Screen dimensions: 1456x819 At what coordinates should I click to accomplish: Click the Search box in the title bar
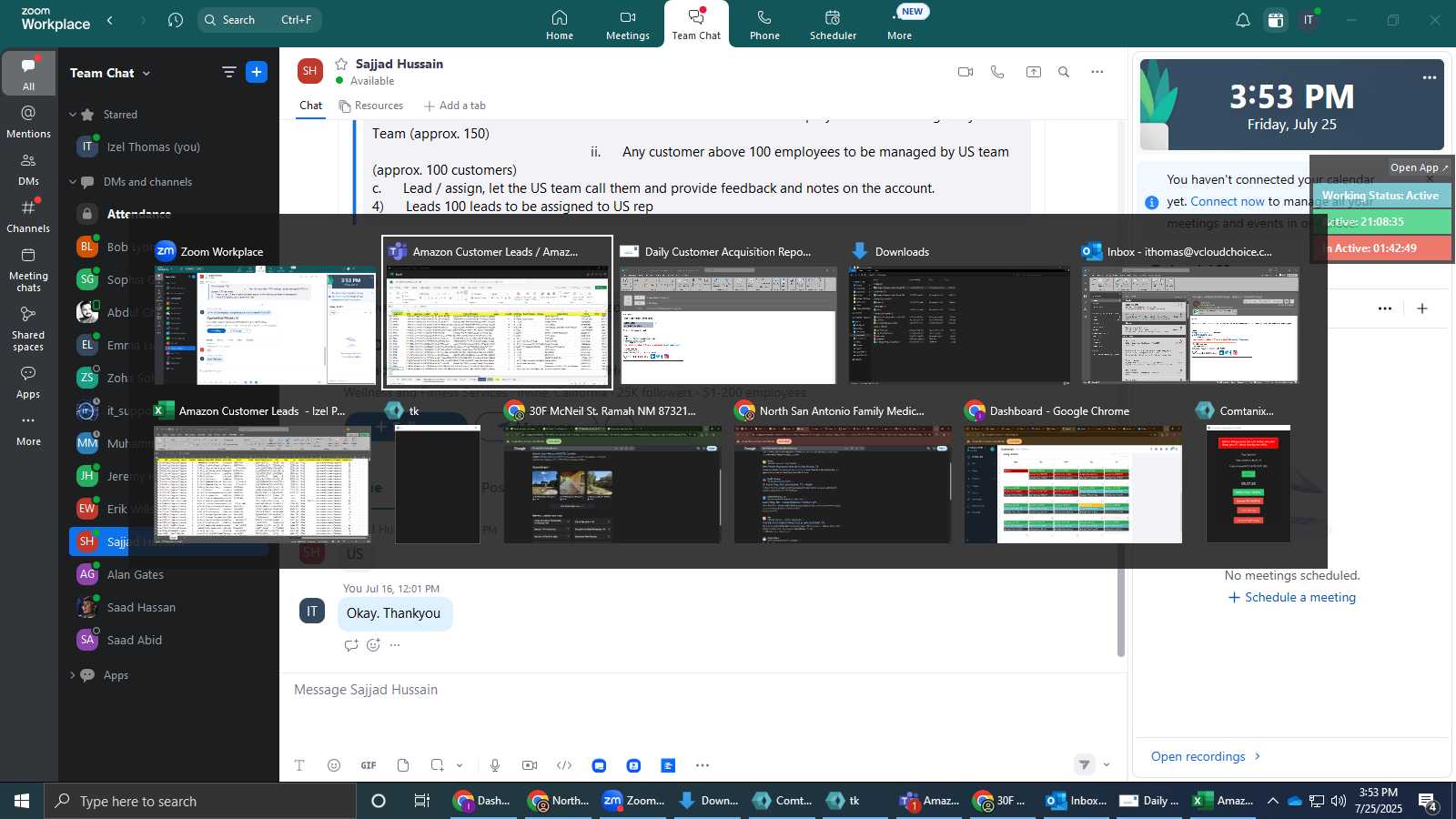click(259, 20)
